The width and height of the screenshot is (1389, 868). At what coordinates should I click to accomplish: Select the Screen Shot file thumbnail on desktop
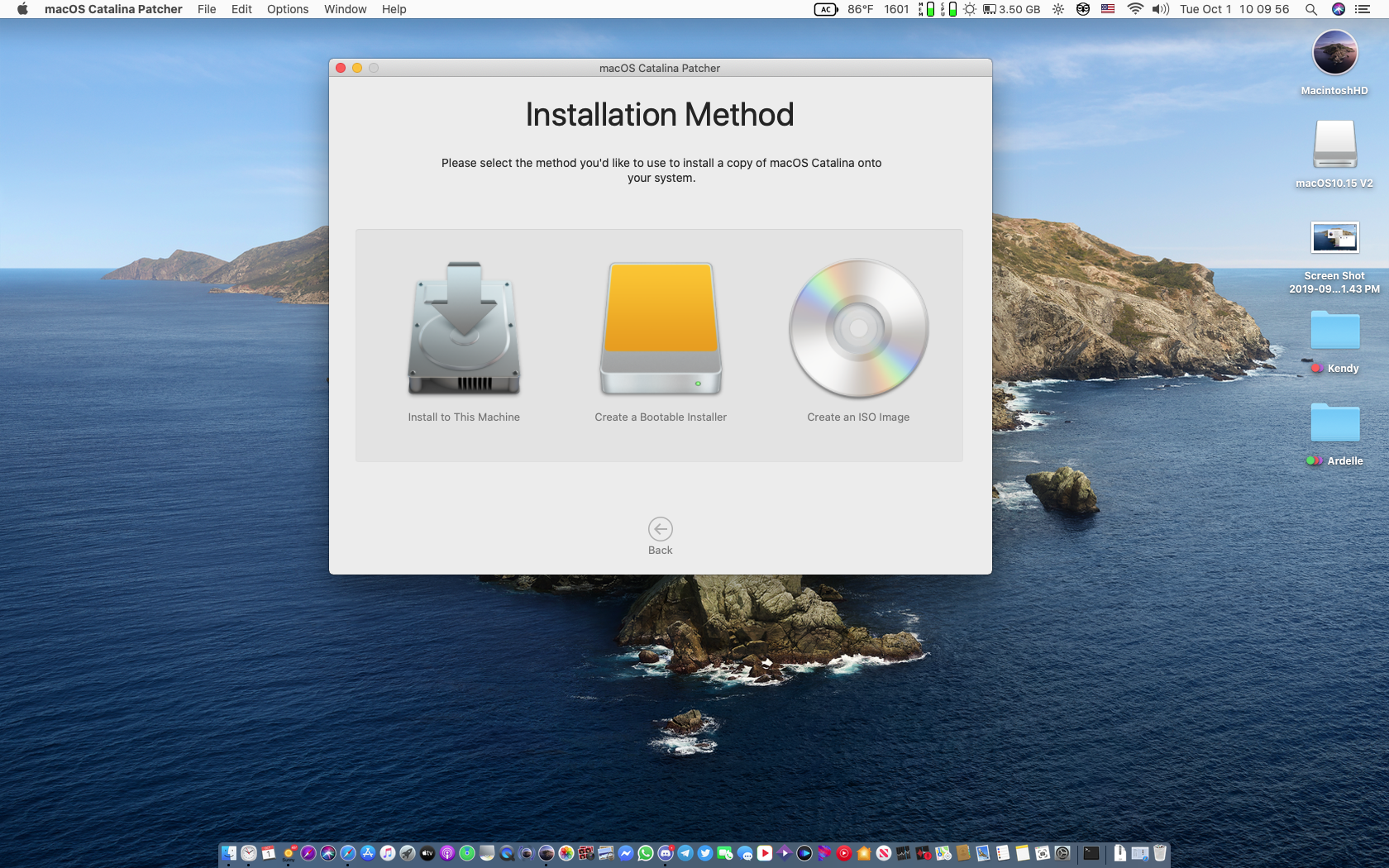[1334, 237]
